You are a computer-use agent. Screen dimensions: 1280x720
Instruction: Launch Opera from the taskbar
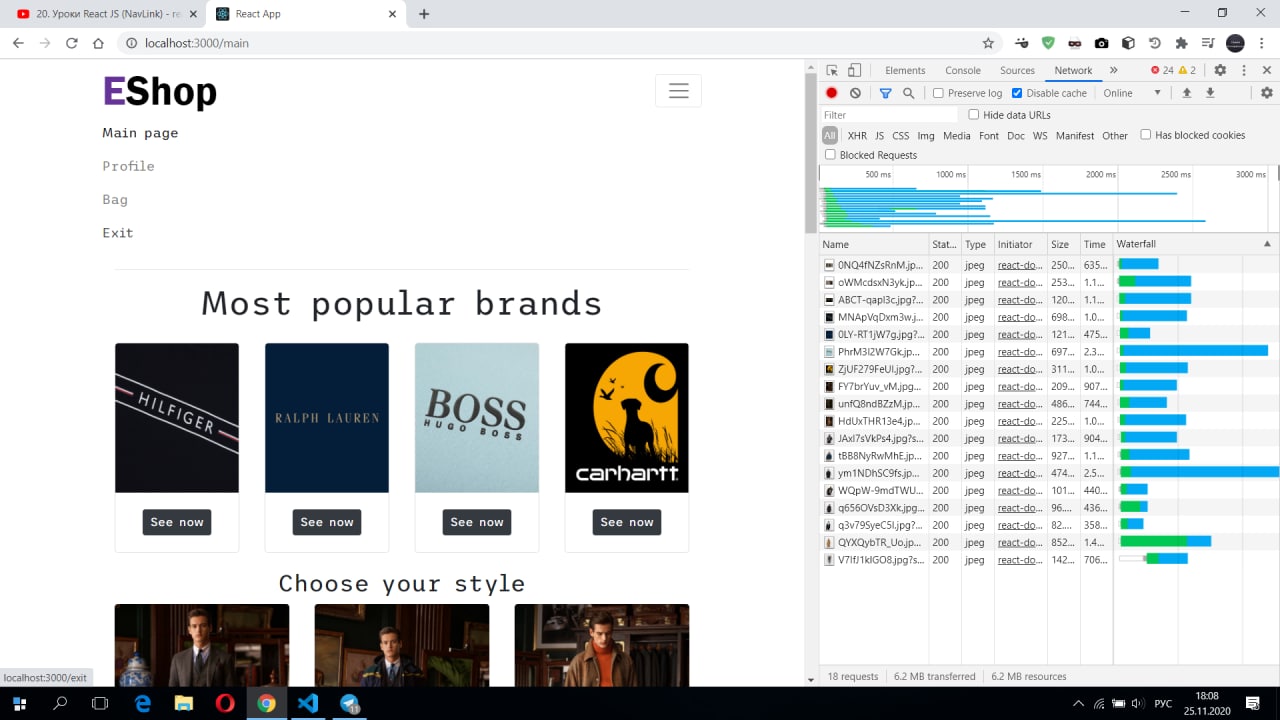coord(225,703)
